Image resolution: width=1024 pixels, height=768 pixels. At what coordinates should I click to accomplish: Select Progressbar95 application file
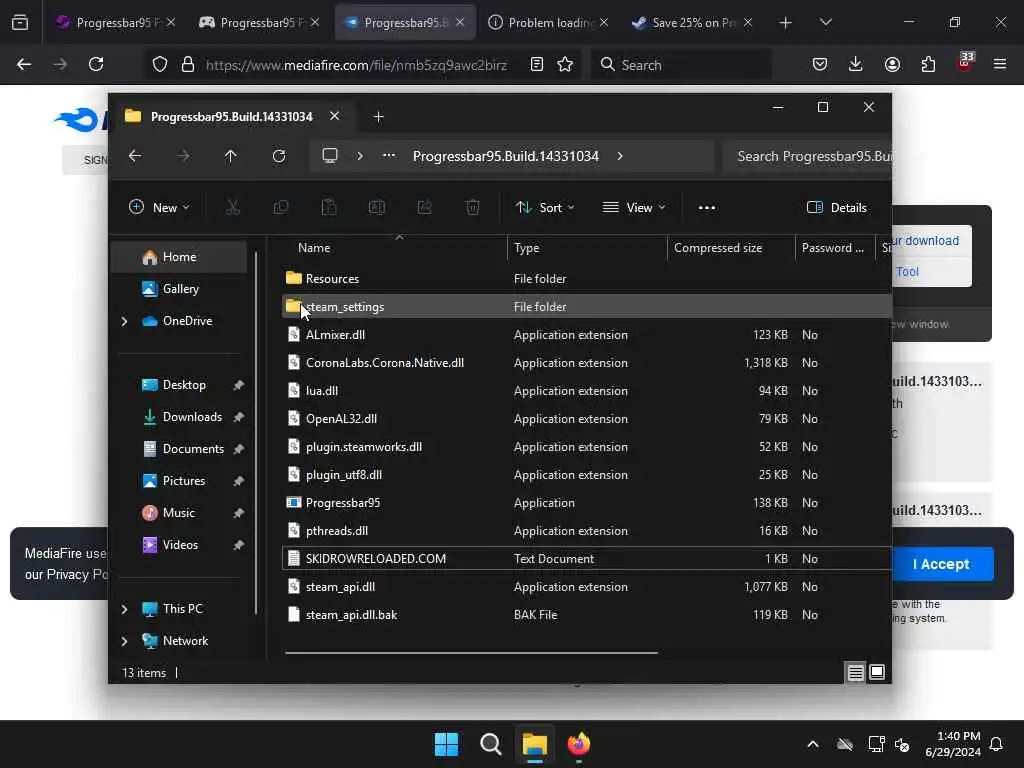587,503
